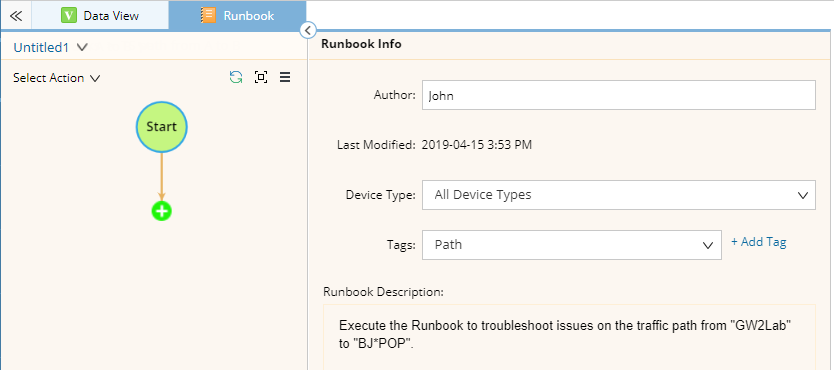Collapse the Runbook Info pane arrow
834x370 pixels.
click(x=308, y=30)
